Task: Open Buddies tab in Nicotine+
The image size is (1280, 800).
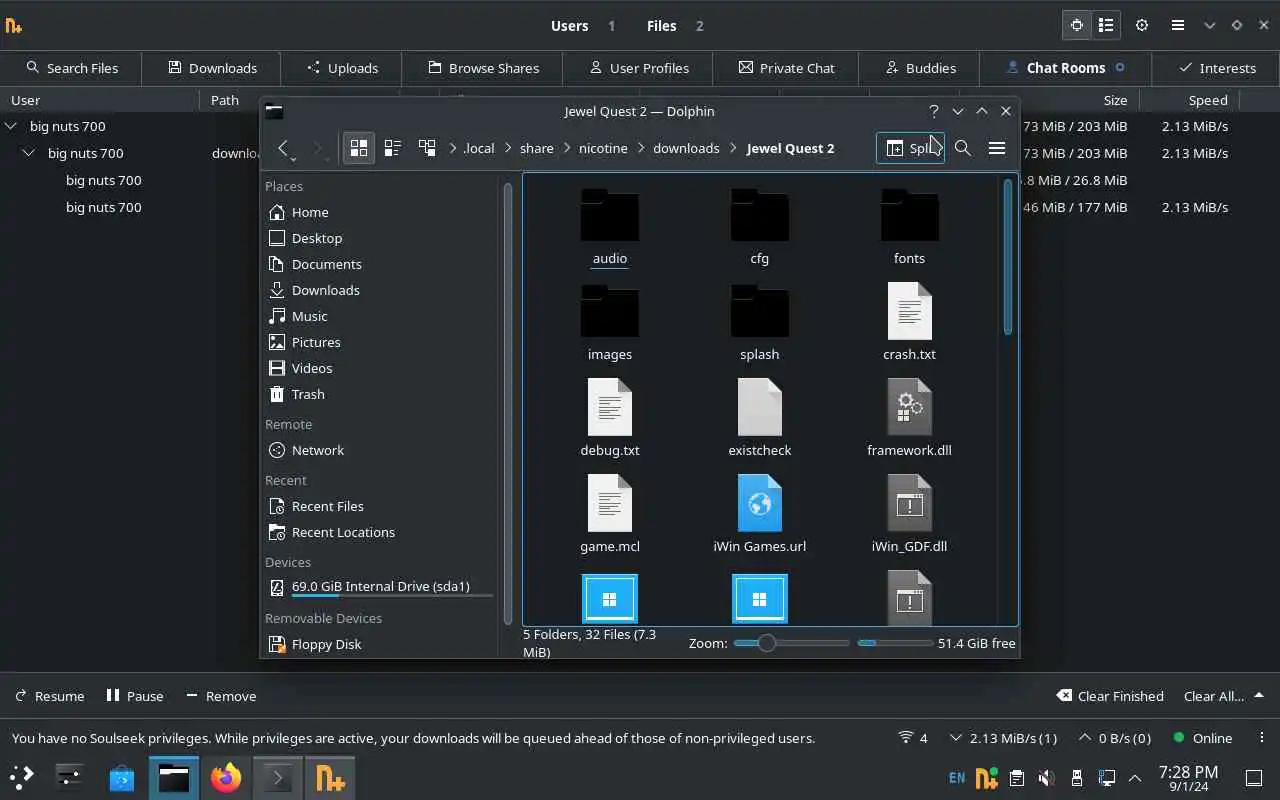Action: [x=921, y=68]
